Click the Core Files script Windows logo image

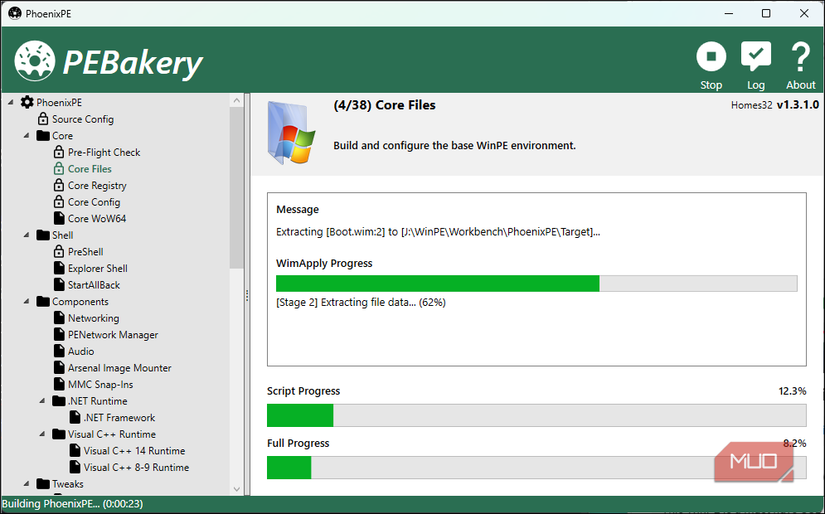291,133
